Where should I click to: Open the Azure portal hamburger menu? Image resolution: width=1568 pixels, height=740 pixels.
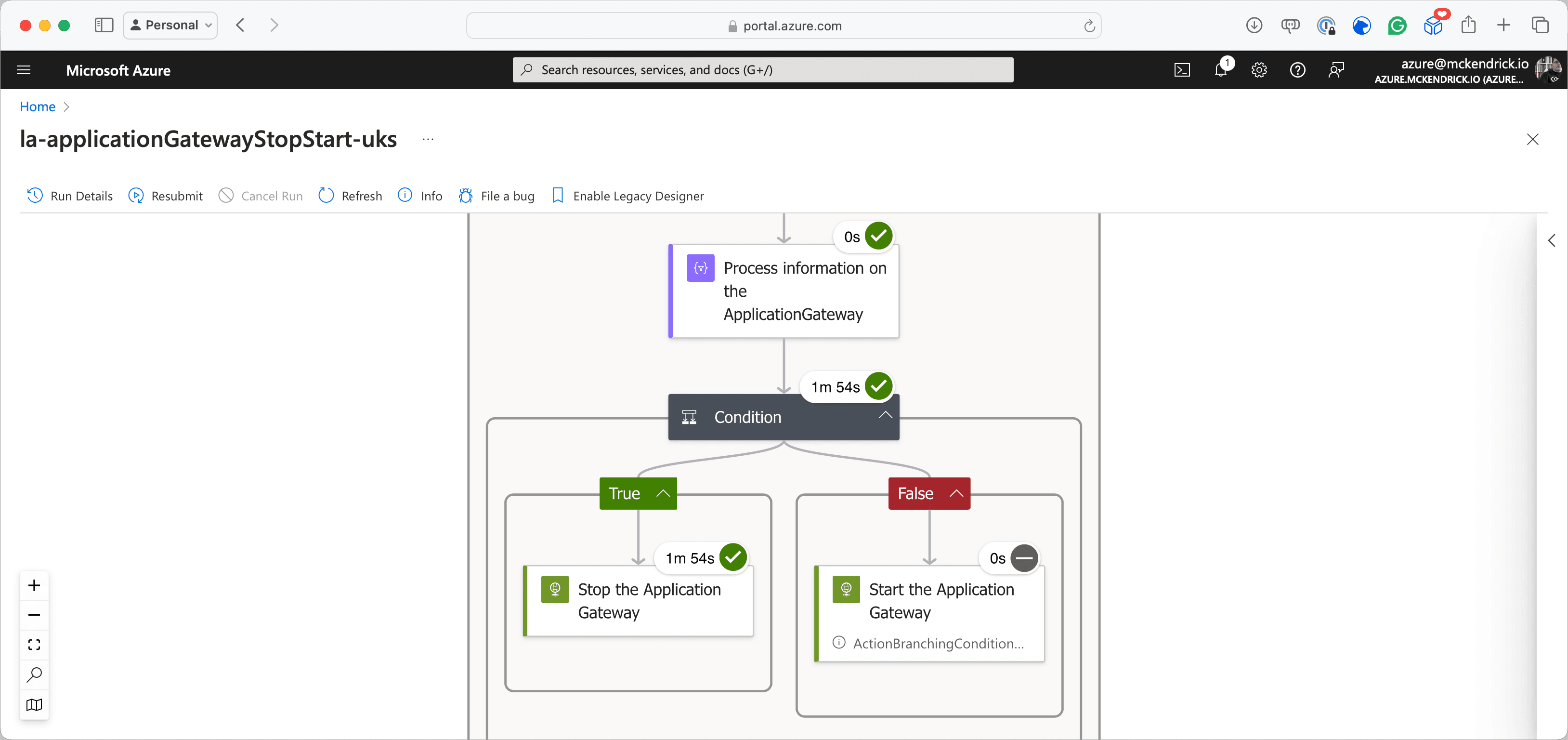(x=24, y=70)
